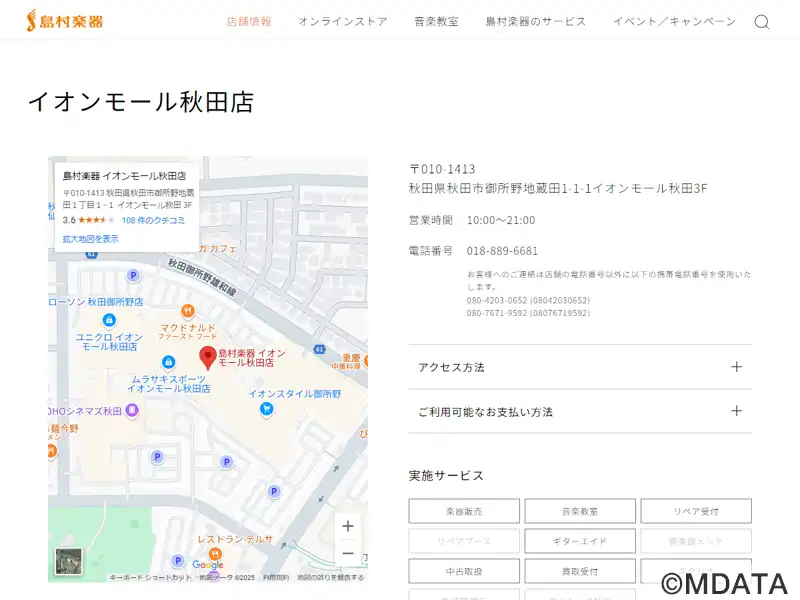
Task: Click the ギターエイド service button
Action: 580,541
